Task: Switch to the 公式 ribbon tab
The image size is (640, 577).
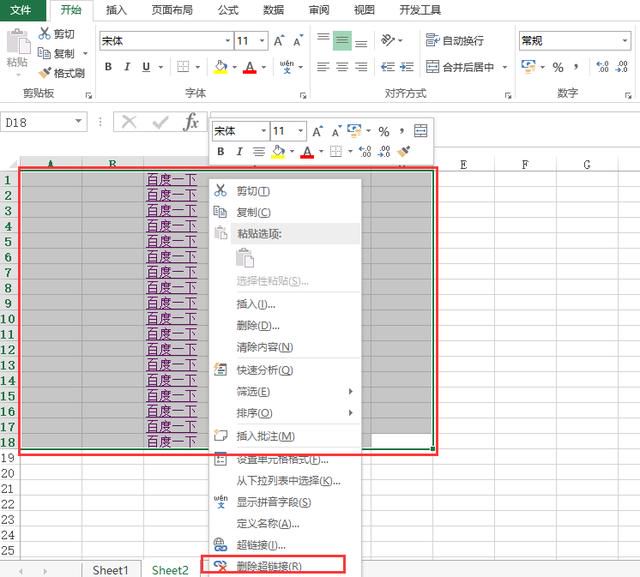Action: [228, 10]
